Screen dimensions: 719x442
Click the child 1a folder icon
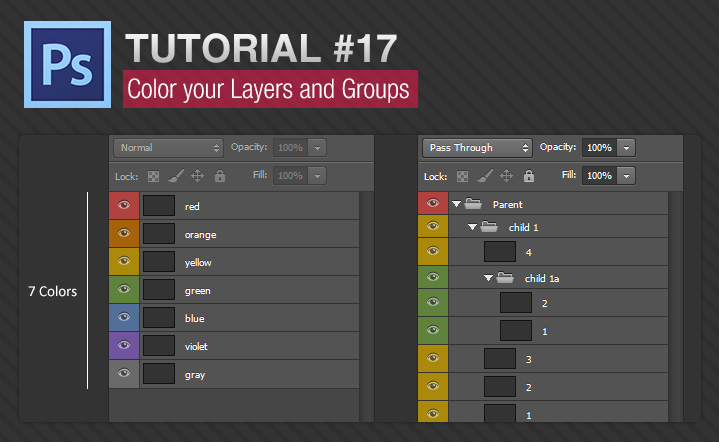point(506,278)
